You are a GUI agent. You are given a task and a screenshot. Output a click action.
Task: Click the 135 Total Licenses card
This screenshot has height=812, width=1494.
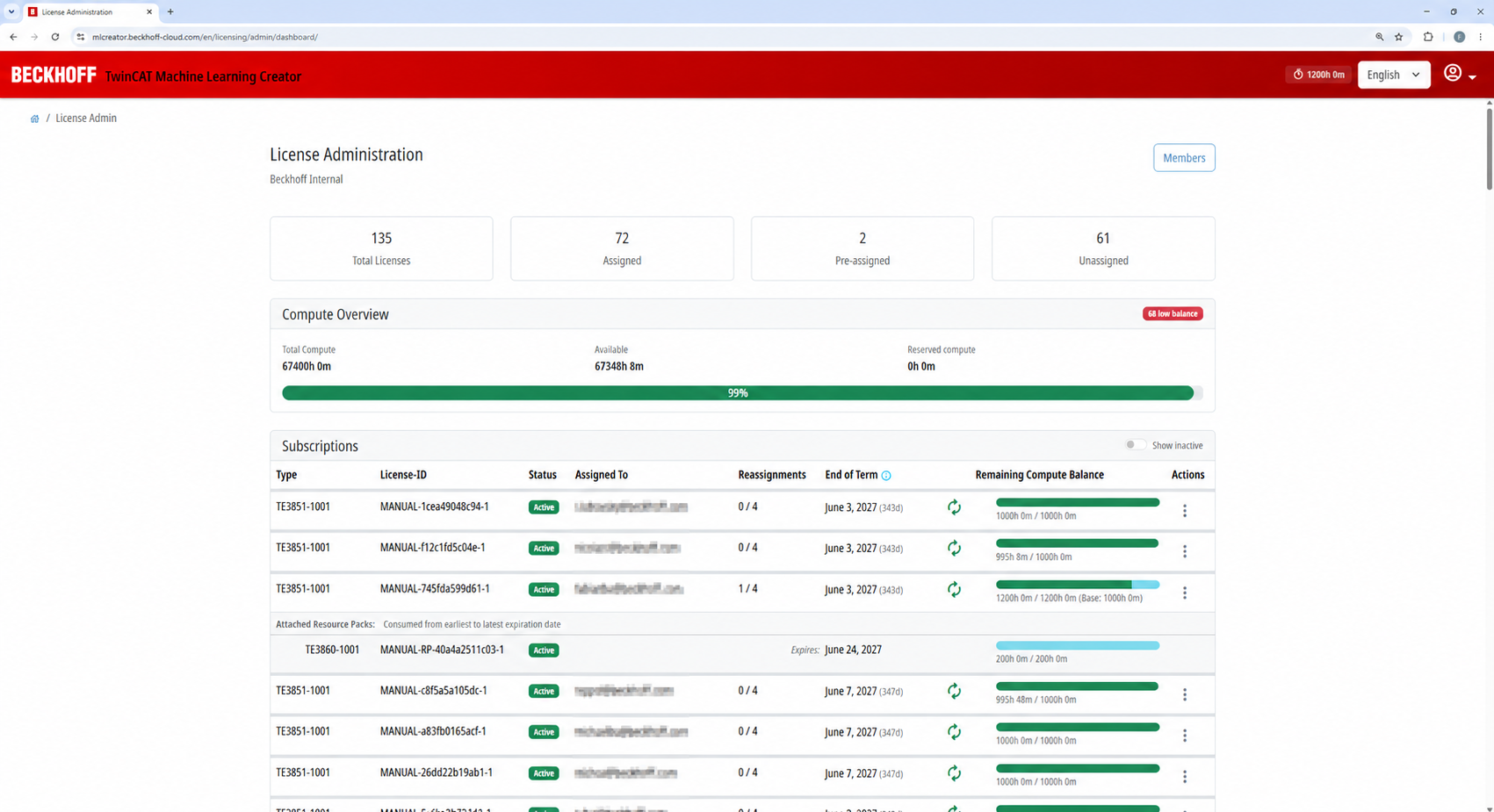[381, 248]
